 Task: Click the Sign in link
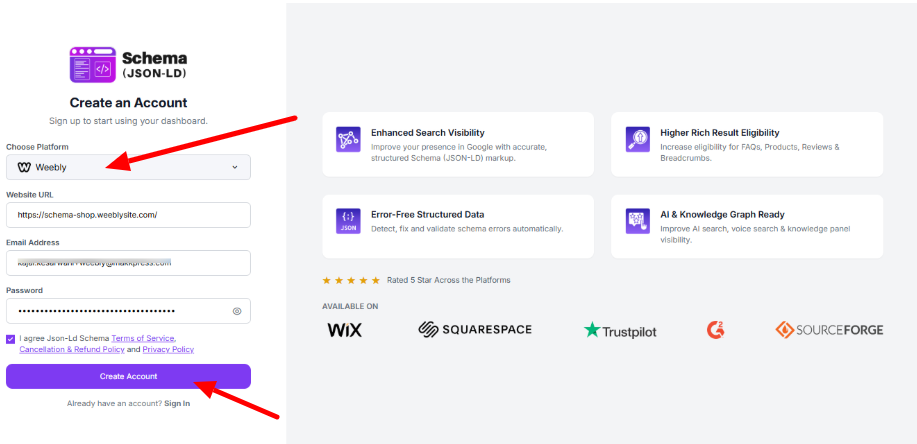[177, 403]
